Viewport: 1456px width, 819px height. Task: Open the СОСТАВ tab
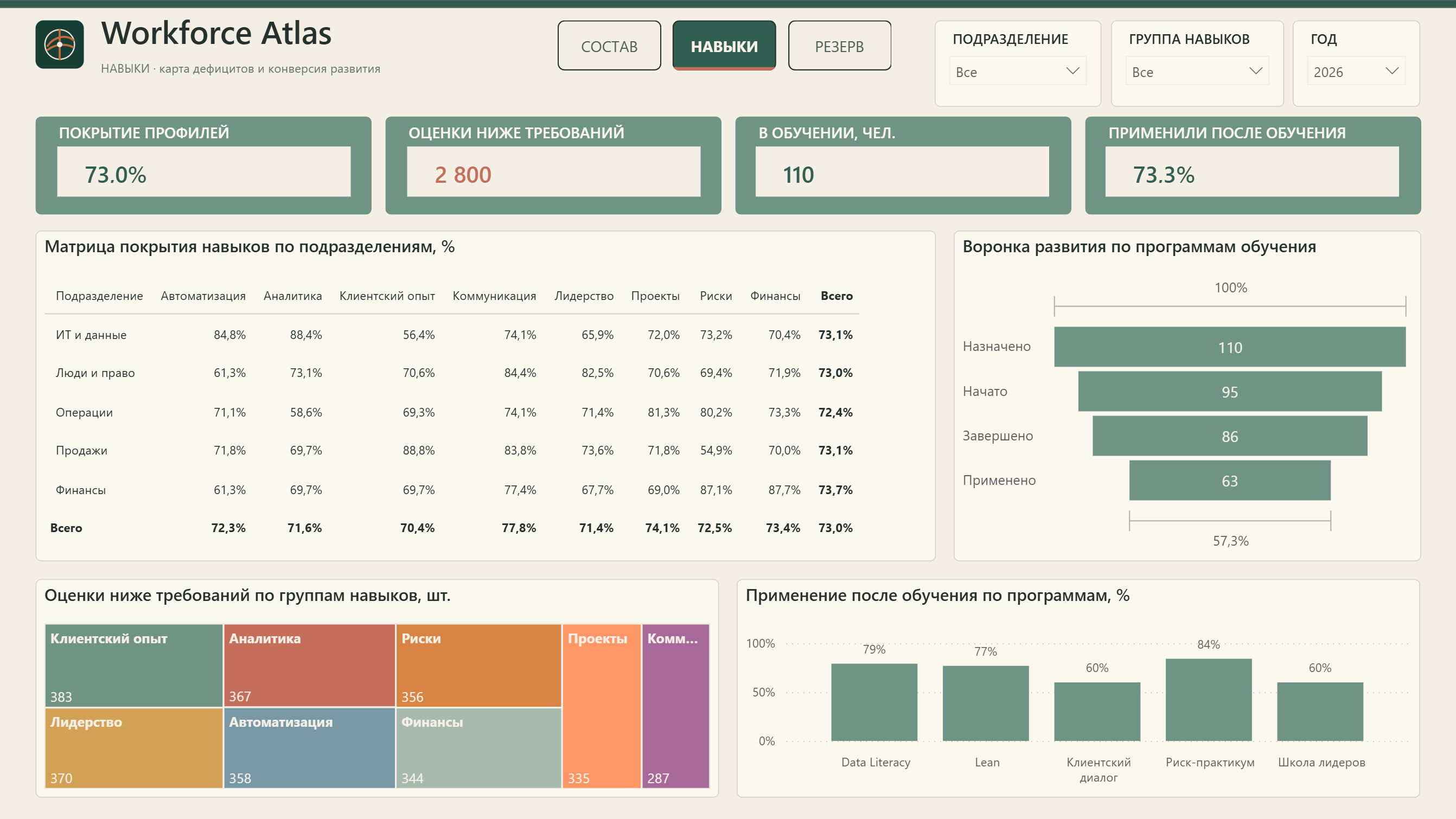(x=609, y=46)
